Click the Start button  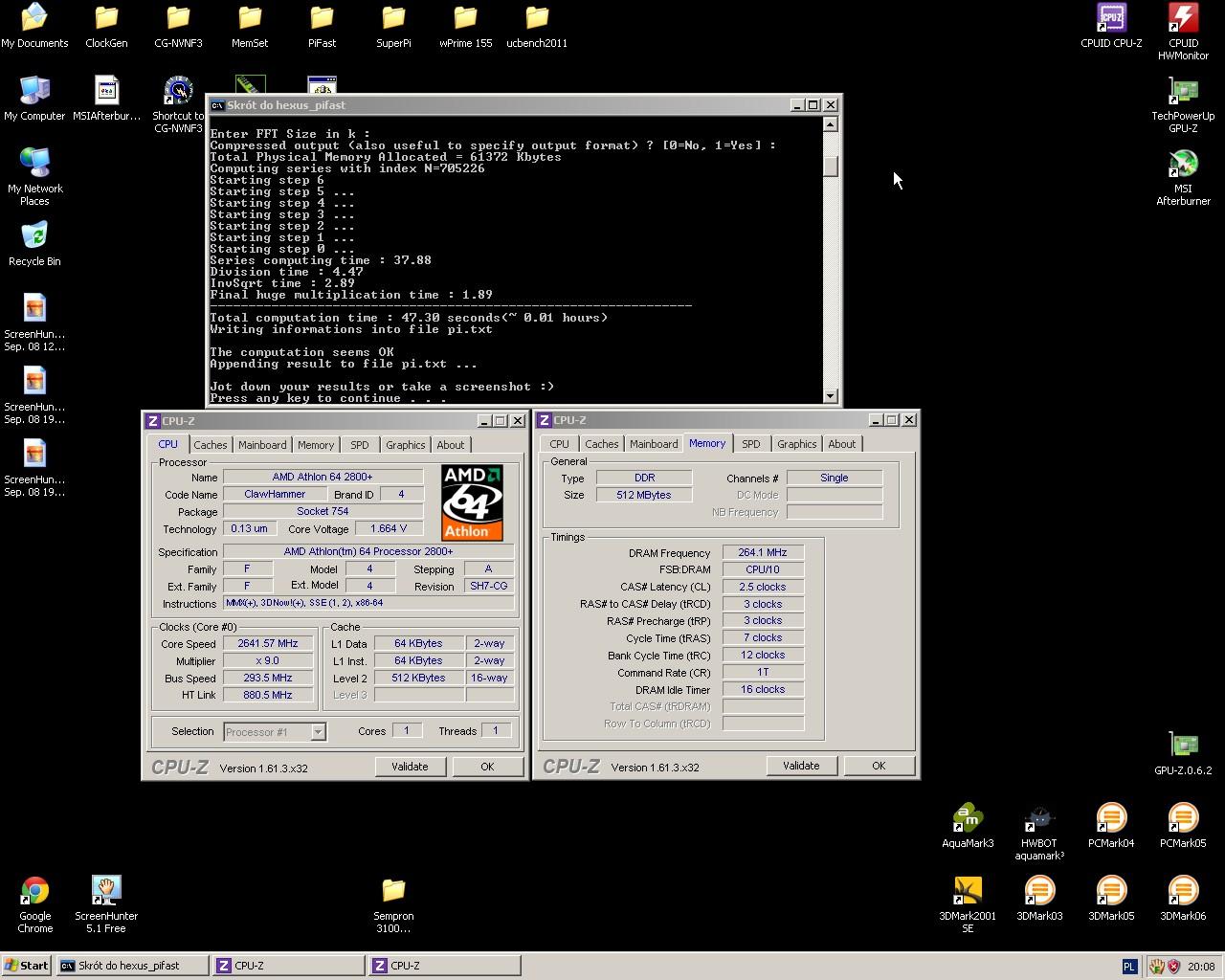point(27,966)
